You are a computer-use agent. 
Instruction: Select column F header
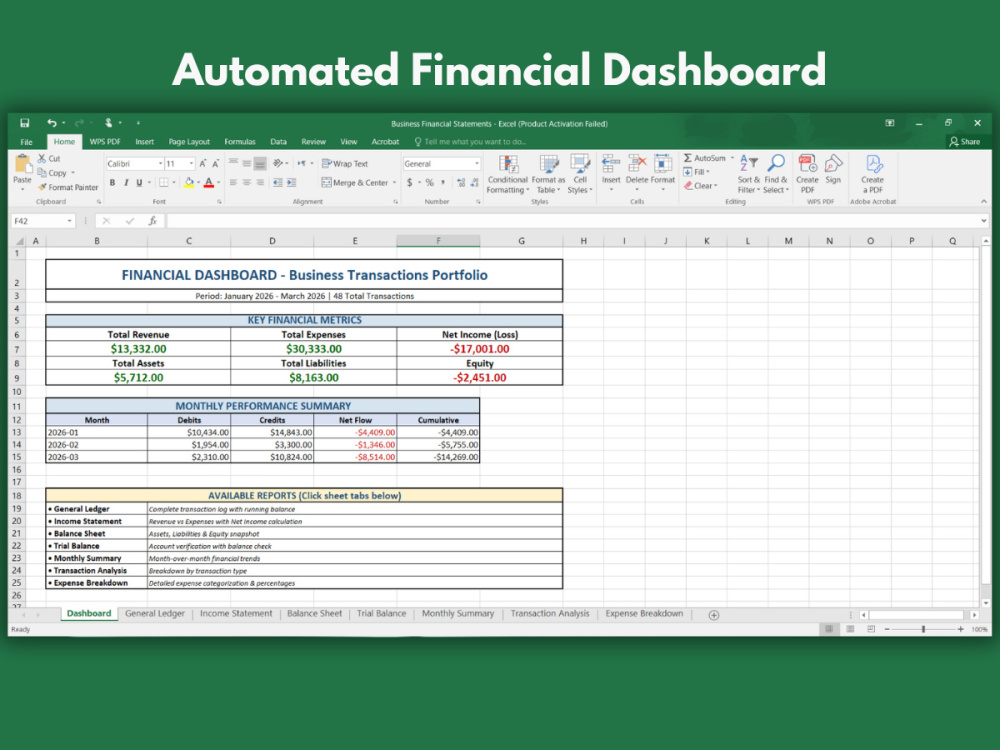pyautogui.click(x=438, y=241)
